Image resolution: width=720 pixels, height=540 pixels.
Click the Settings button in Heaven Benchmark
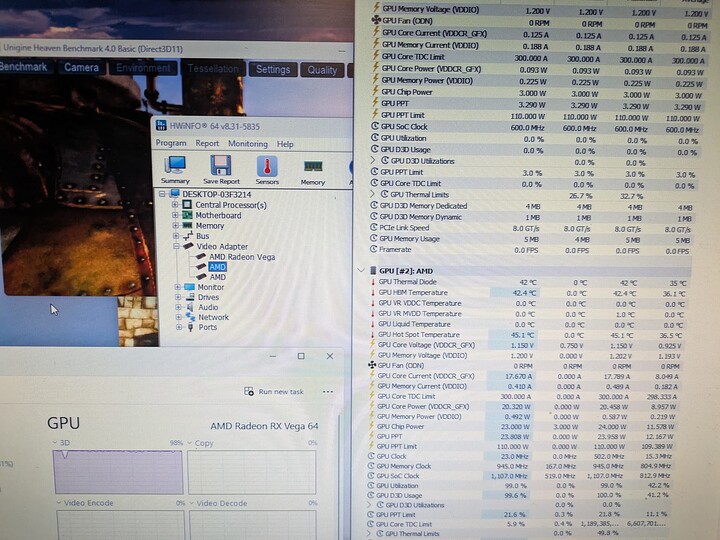coord(272,70)
